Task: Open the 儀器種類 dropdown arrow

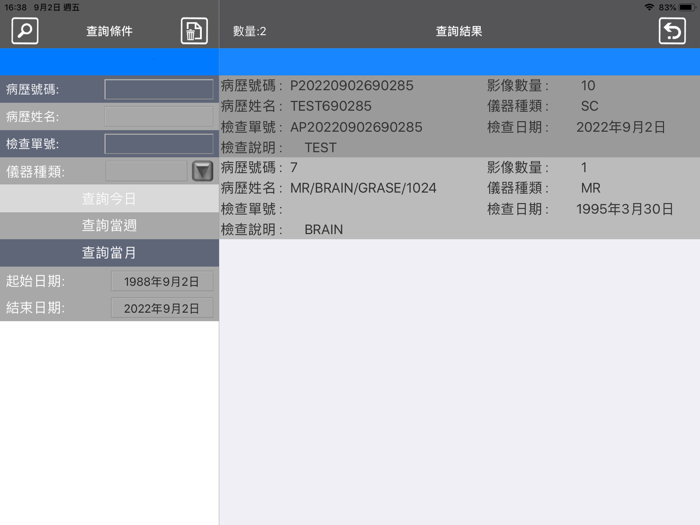Action: coord(203,171)
